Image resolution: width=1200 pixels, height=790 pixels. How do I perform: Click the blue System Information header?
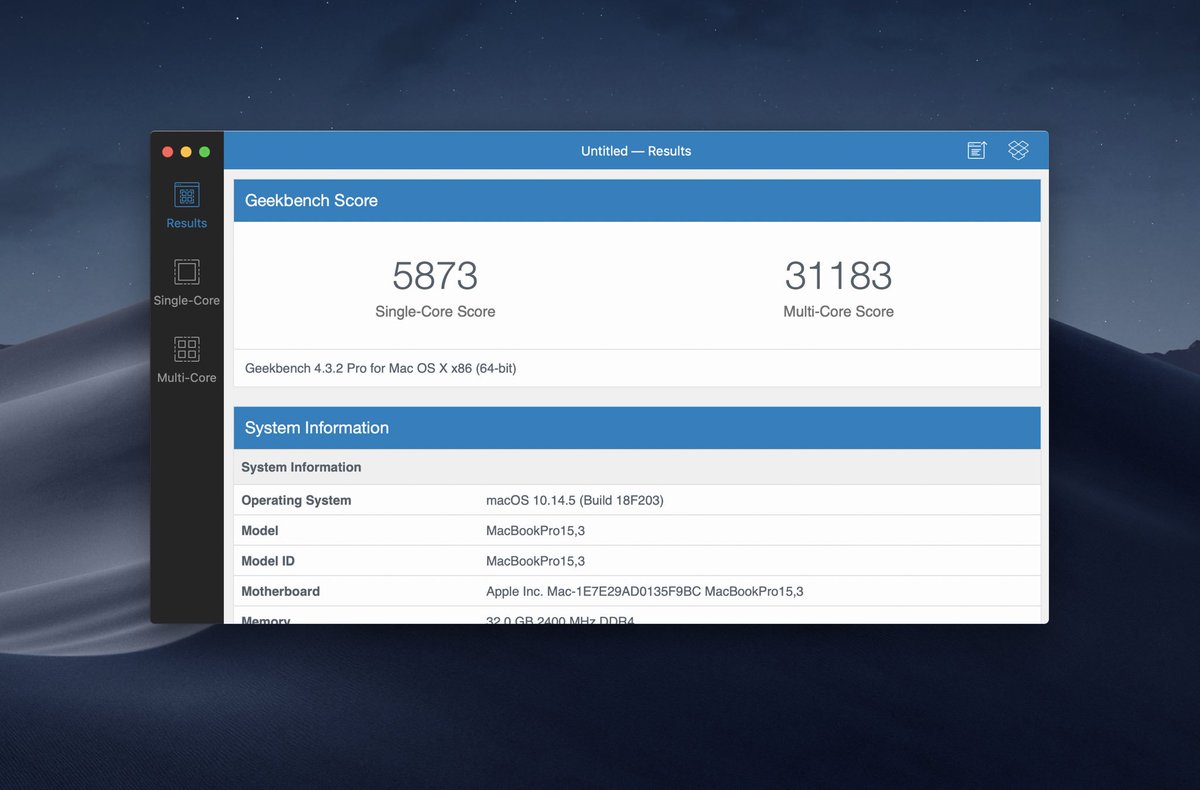pos(637,428)
